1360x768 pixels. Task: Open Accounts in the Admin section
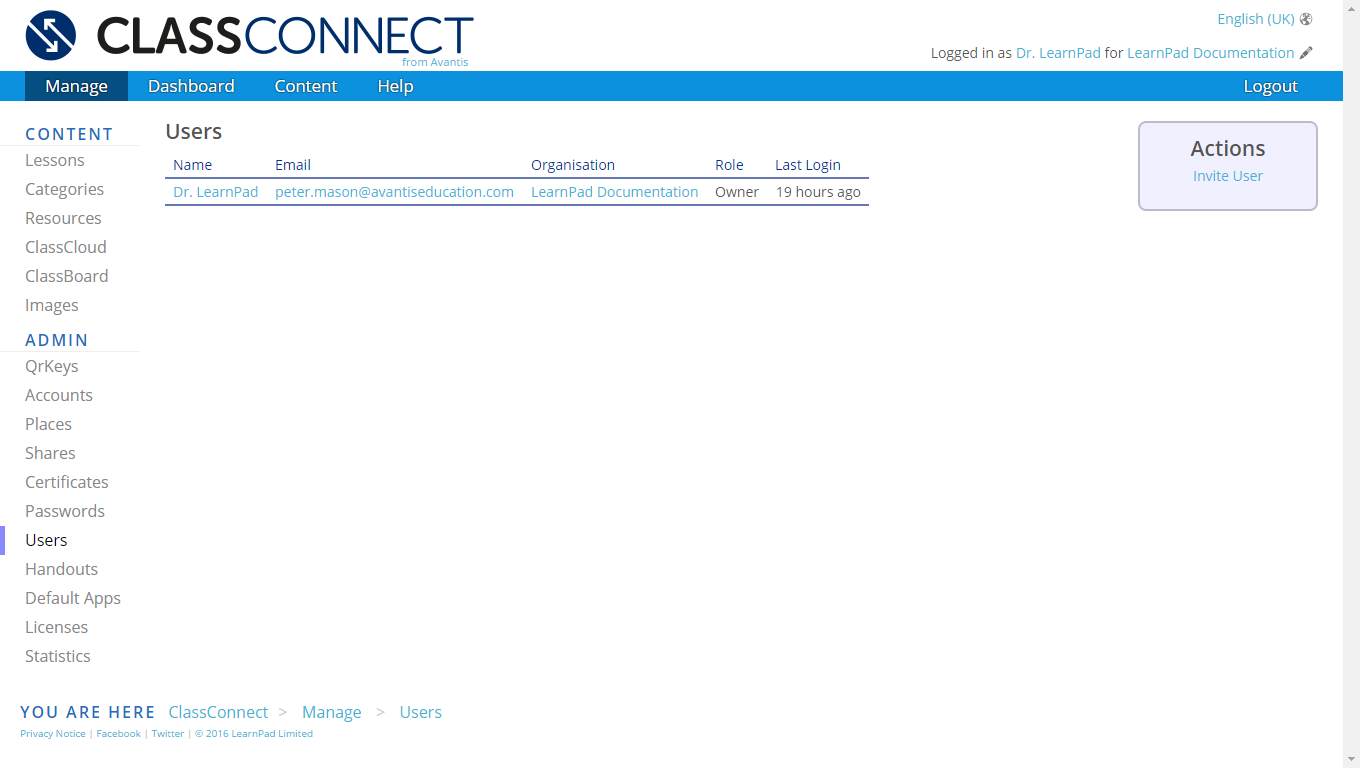[59, 395]
